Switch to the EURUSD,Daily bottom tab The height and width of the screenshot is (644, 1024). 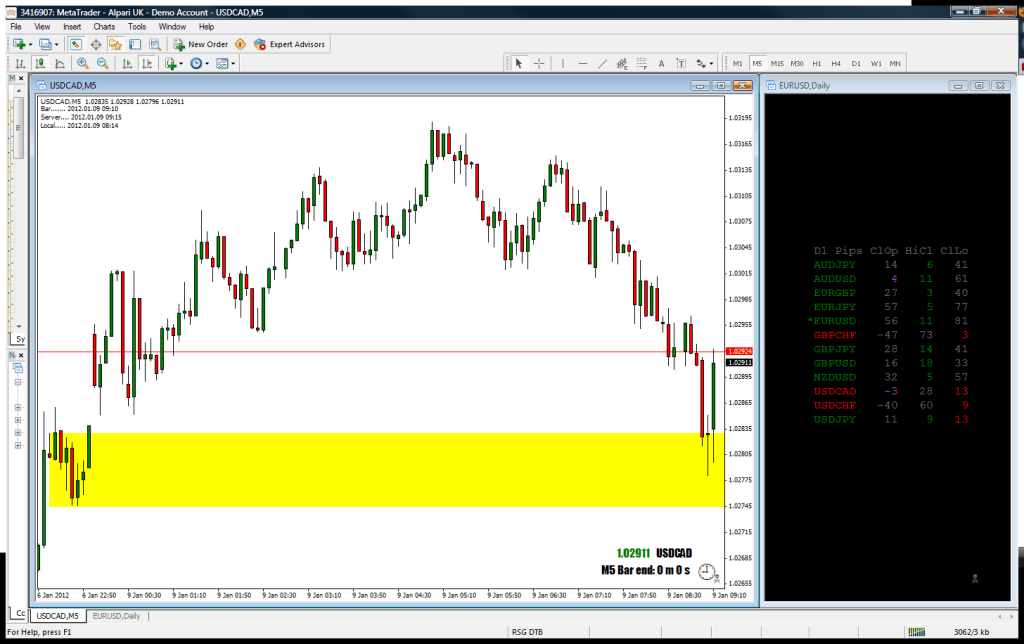pyautogui.click(x=116, y=616)
